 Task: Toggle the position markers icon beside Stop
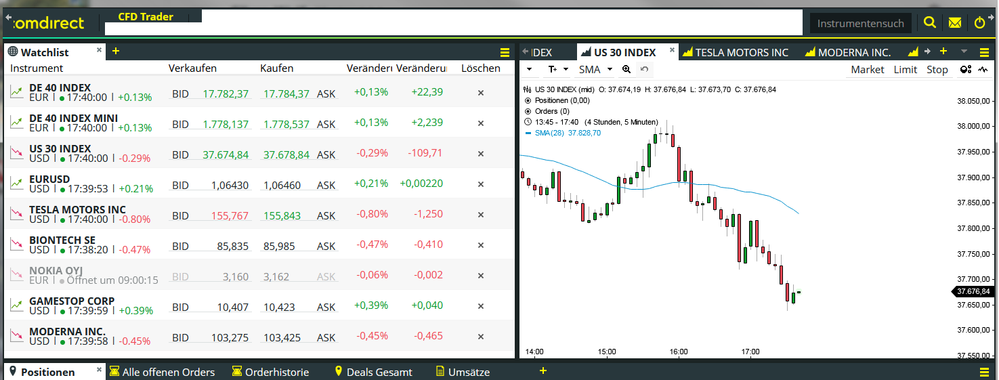click(x=965, y=69)
